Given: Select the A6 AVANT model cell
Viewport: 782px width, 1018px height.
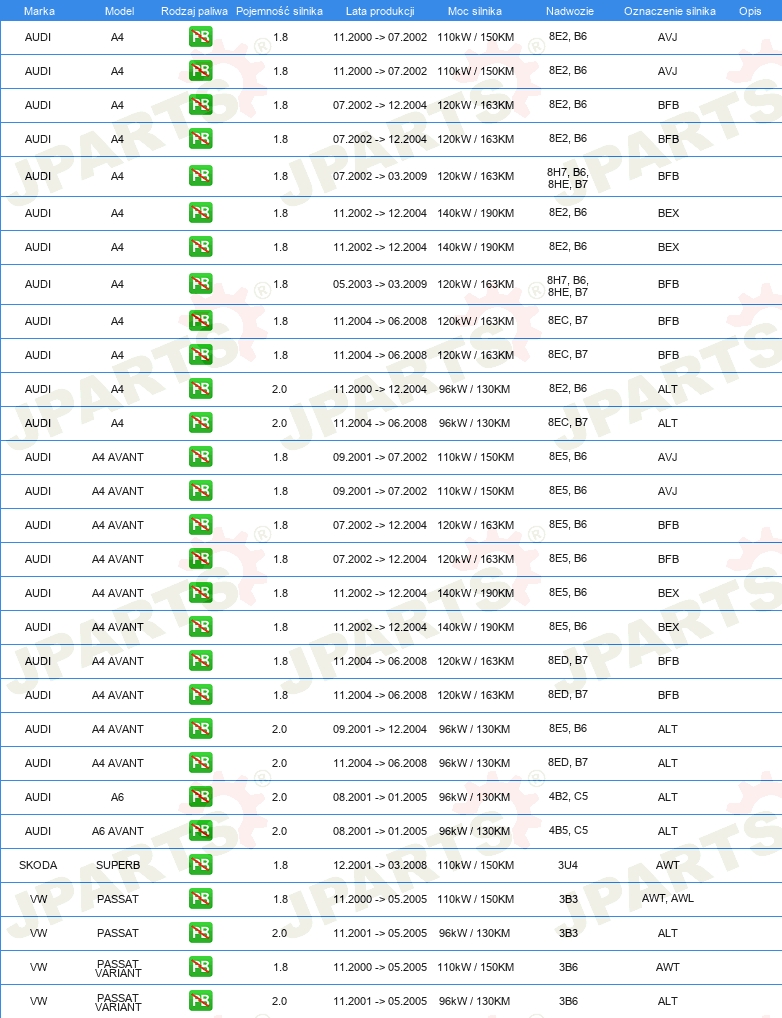Looking at the screenshot, I should click(x=118, y=831).
